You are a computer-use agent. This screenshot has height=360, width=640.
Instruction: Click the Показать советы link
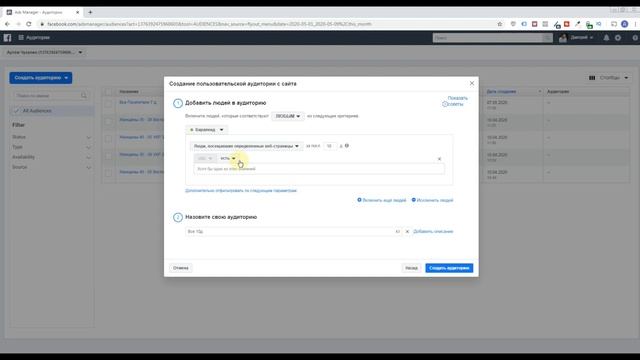coord(458,101)
